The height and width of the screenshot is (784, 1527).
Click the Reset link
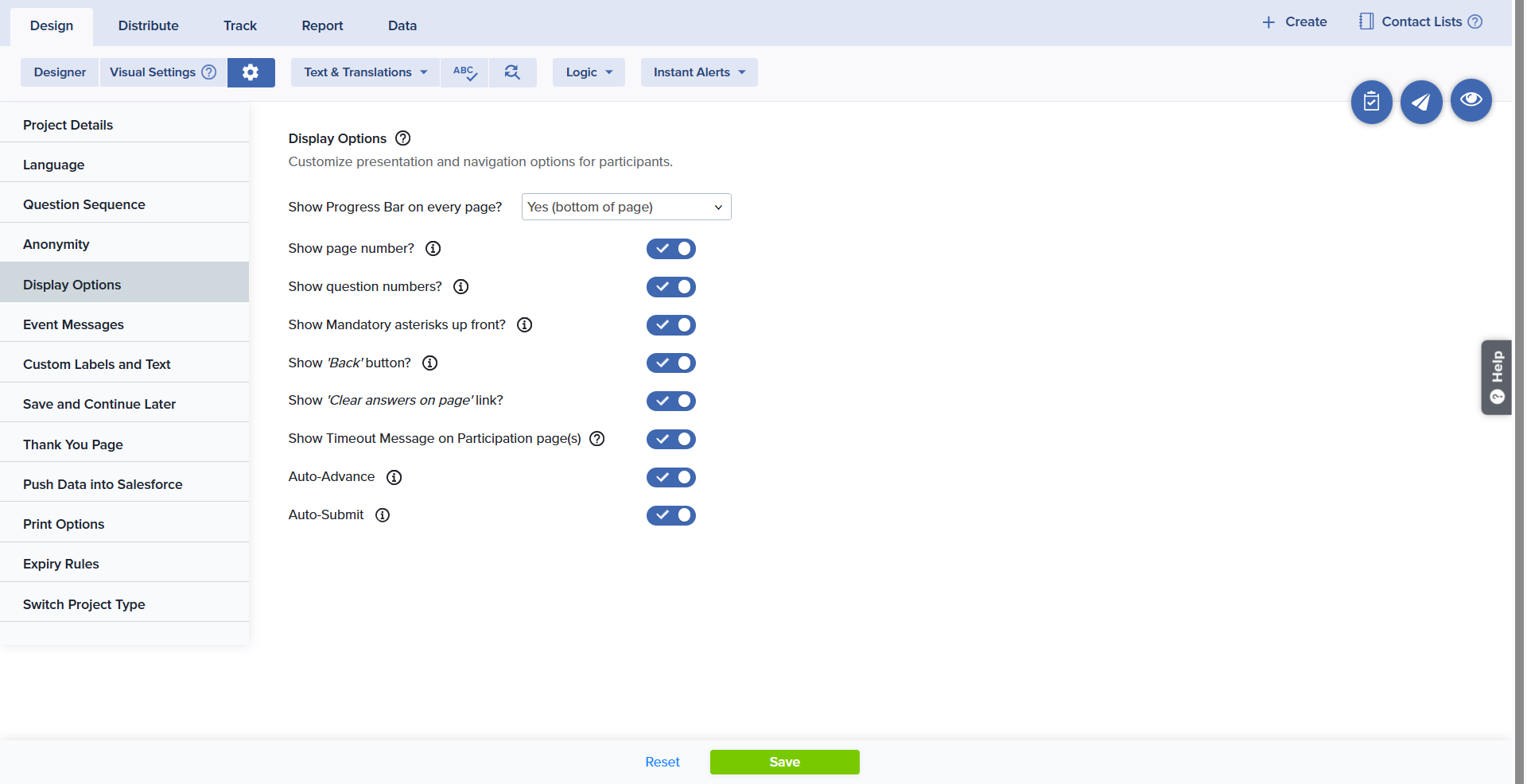pyautogui.click(x=662, y=762)
